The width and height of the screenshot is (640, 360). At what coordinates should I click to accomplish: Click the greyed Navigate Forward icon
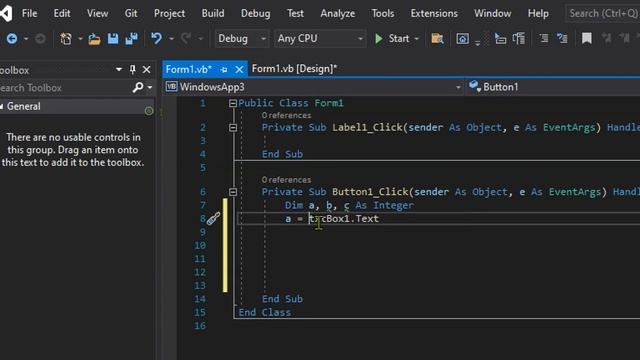tap(40, 39)
